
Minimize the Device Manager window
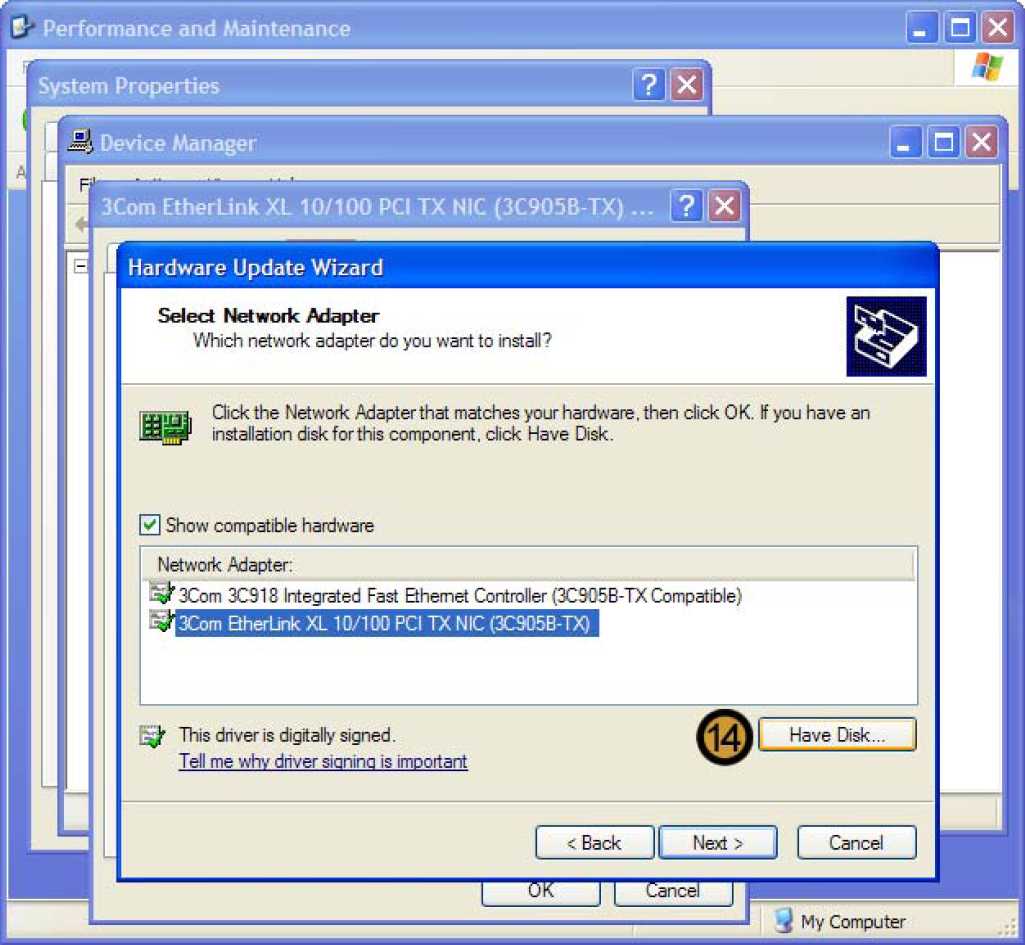click(x=906, y=142)
